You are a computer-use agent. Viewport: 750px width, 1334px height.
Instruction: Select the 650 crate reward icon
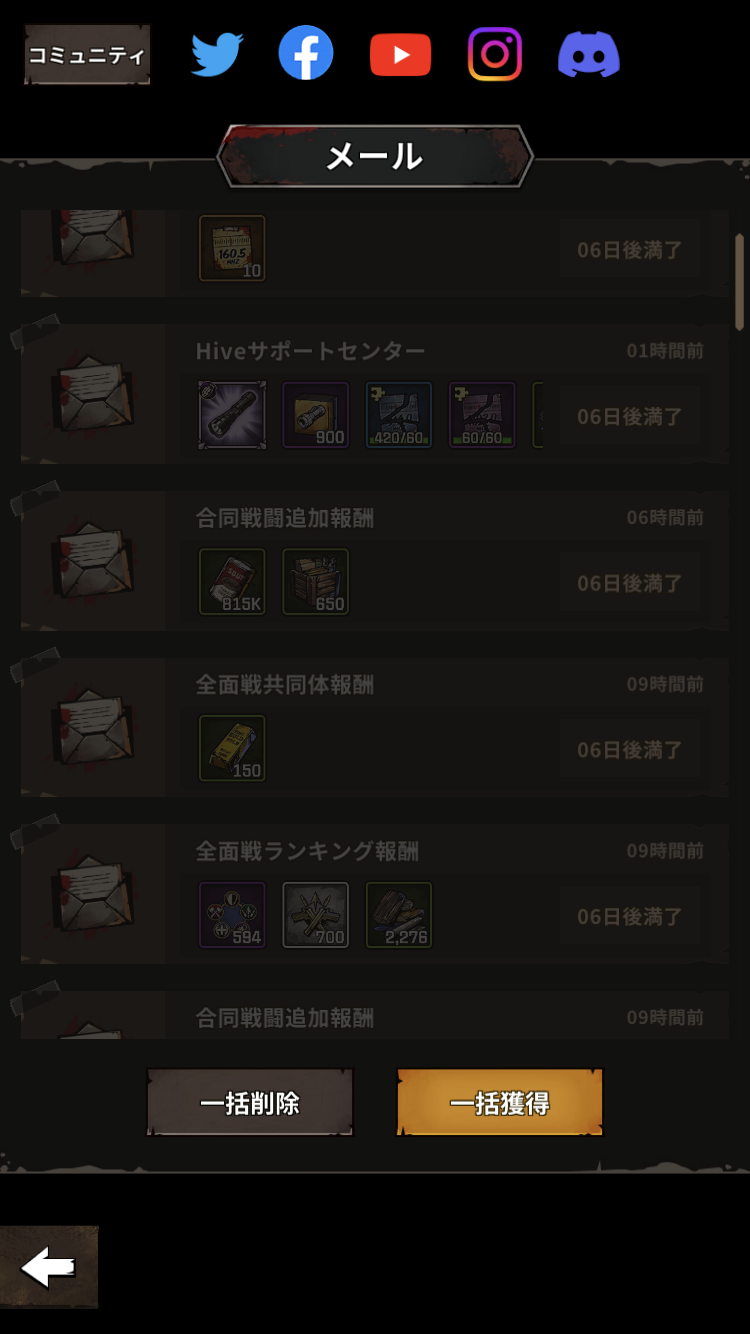pyautogui.click(x=316, y=582)
